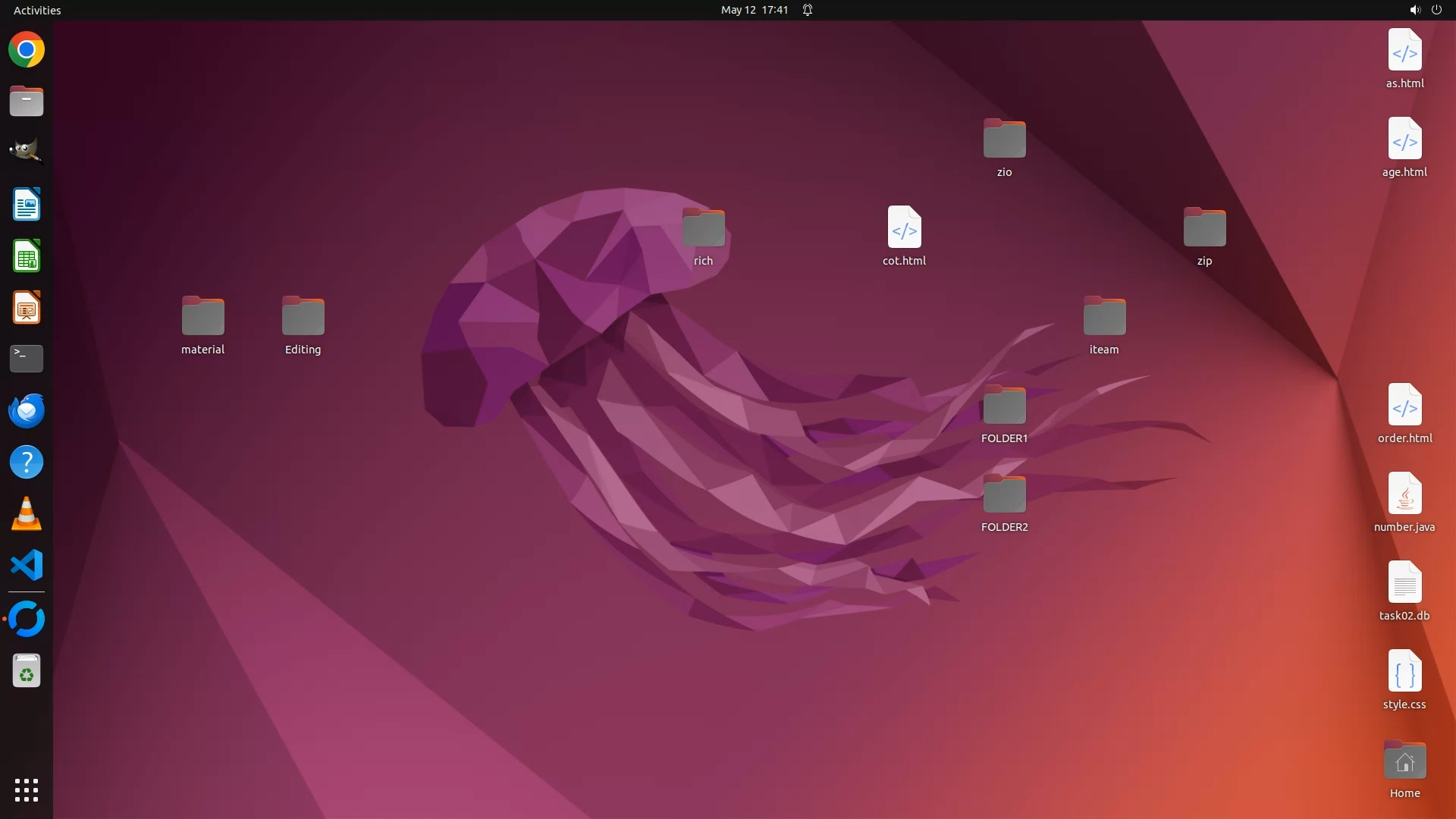Viewport: 1456px width, 819px height.
Task: Open the Trash in dock
Action: [x=27, y=671]
